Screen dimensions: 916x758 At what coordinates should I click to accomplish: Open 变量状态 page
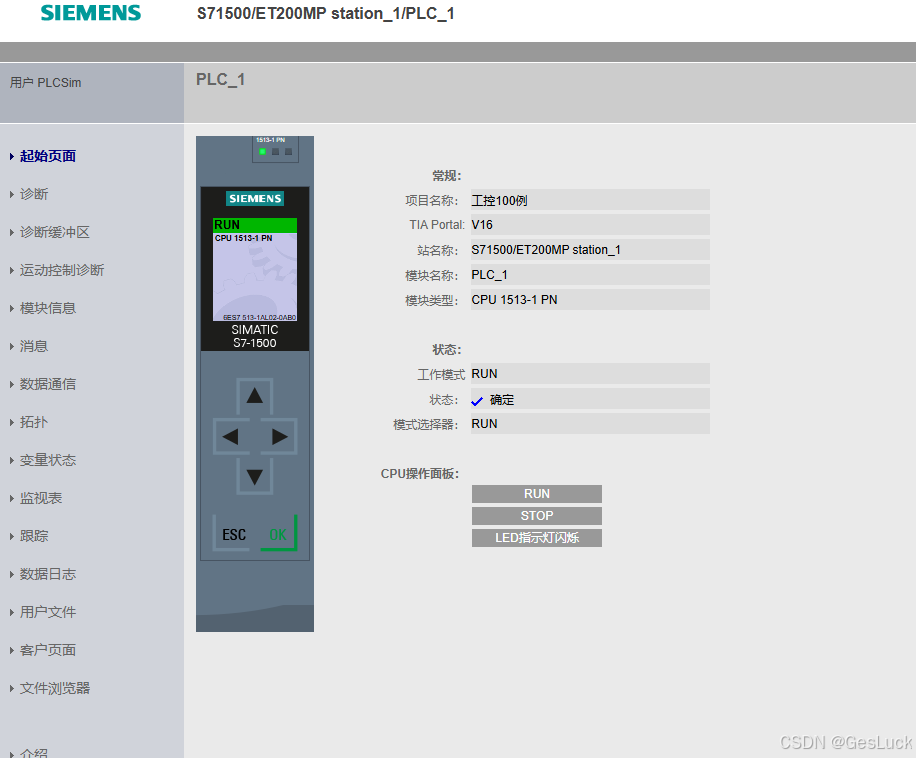(48, 460)
